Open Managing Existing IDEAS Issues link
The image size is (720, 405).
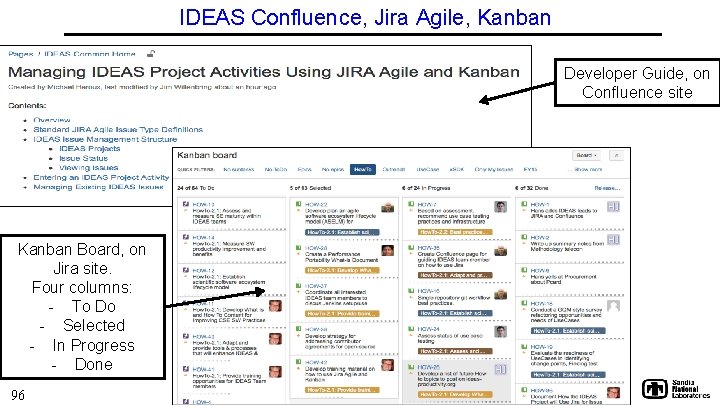pyautogui.click(x=98, y=187)
